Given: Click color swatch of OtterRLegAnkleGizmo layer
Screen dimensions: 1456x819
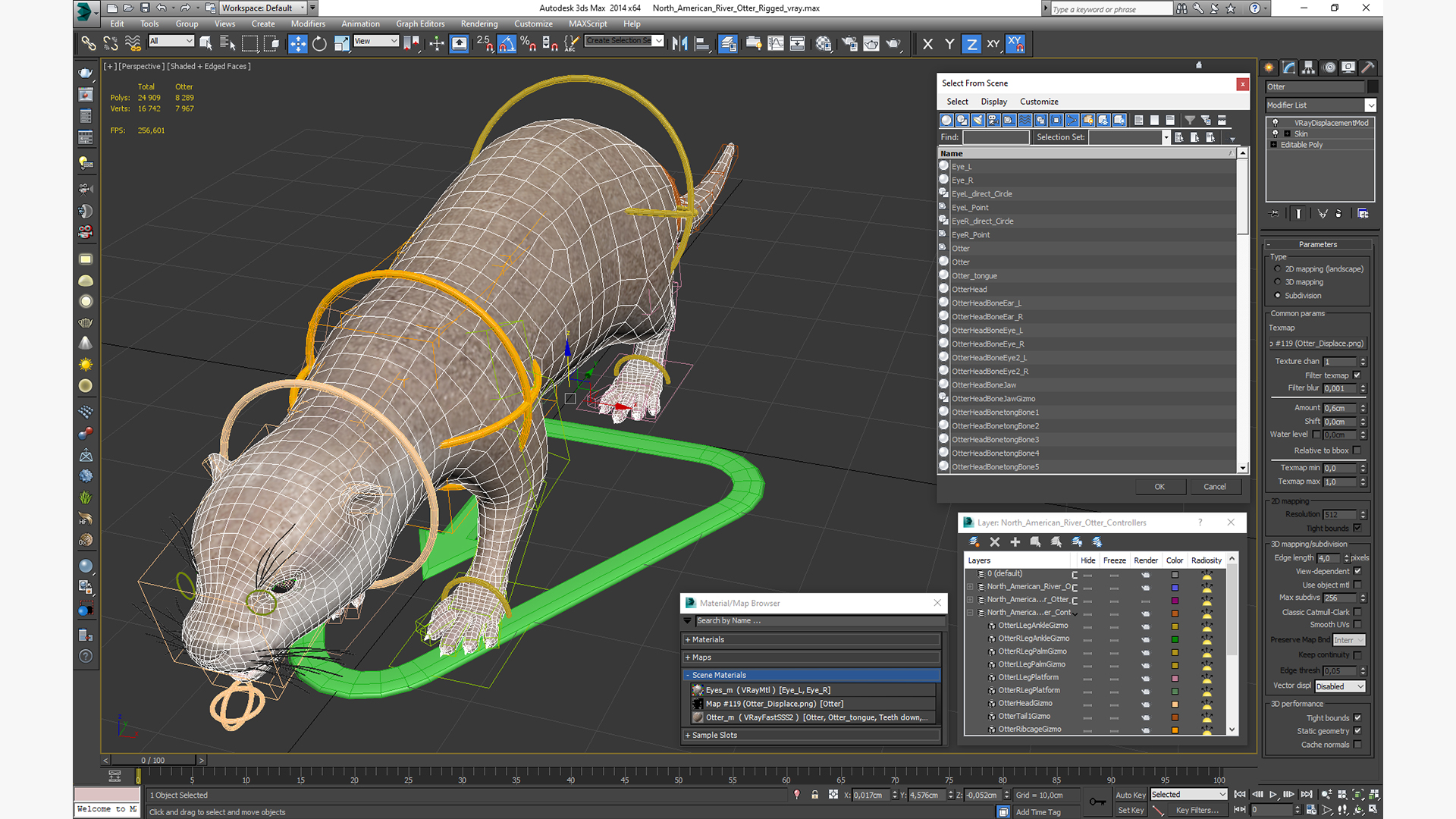Looking at the screenshot, I should [1175, 639].
